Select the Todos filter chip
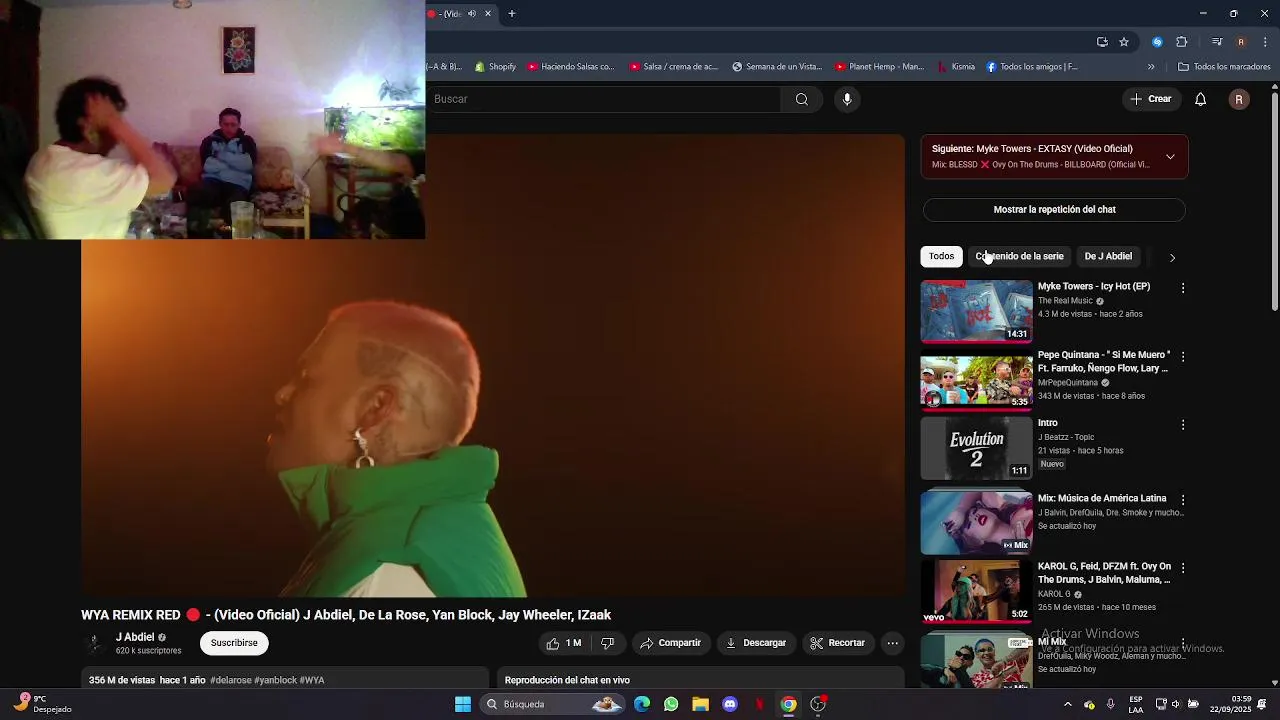Screen dimensions: 1280x720 [941, 256]
